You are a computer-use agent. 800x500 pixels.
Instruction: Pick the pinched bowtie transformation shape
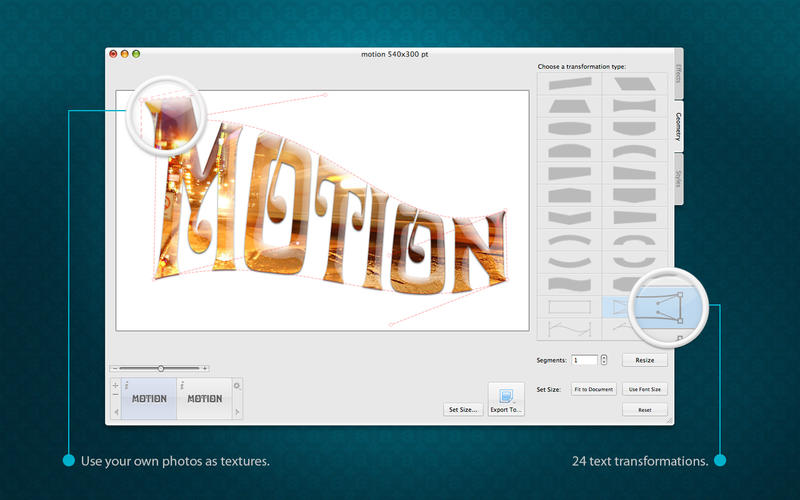(635, 106)
